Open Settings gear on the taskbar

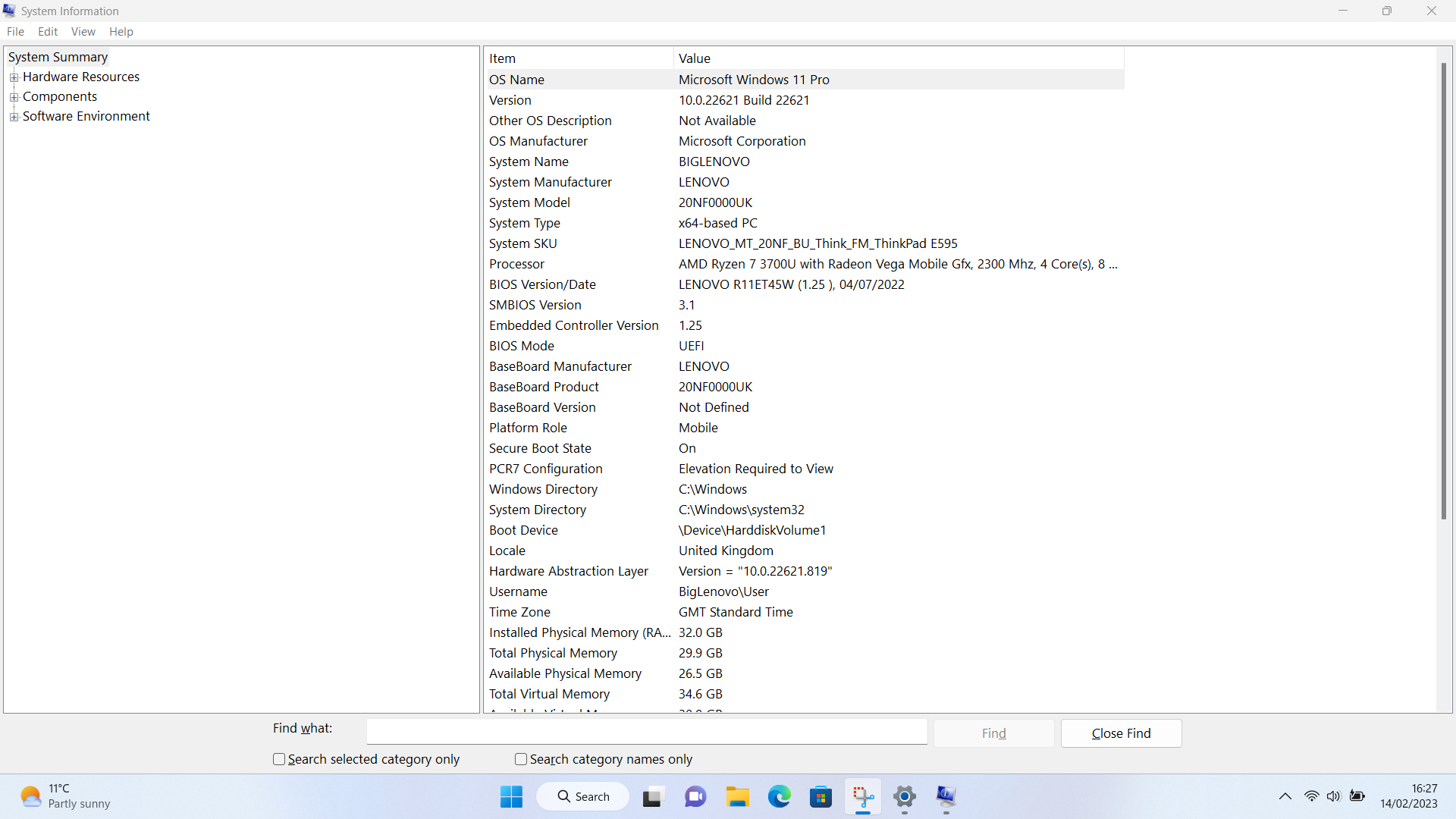pos(905,796)
